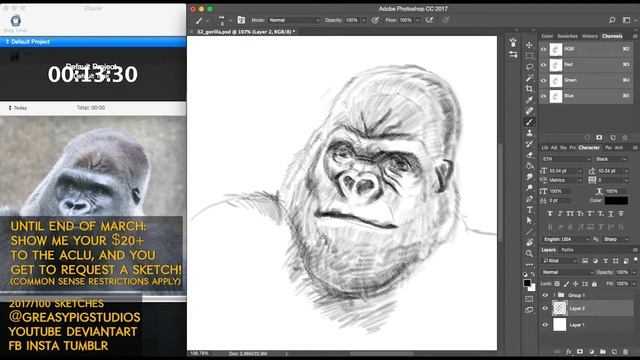Select the Lasso tool
Image resolution: width=640 pixels, height=360 pixels.
coord(529,67)
